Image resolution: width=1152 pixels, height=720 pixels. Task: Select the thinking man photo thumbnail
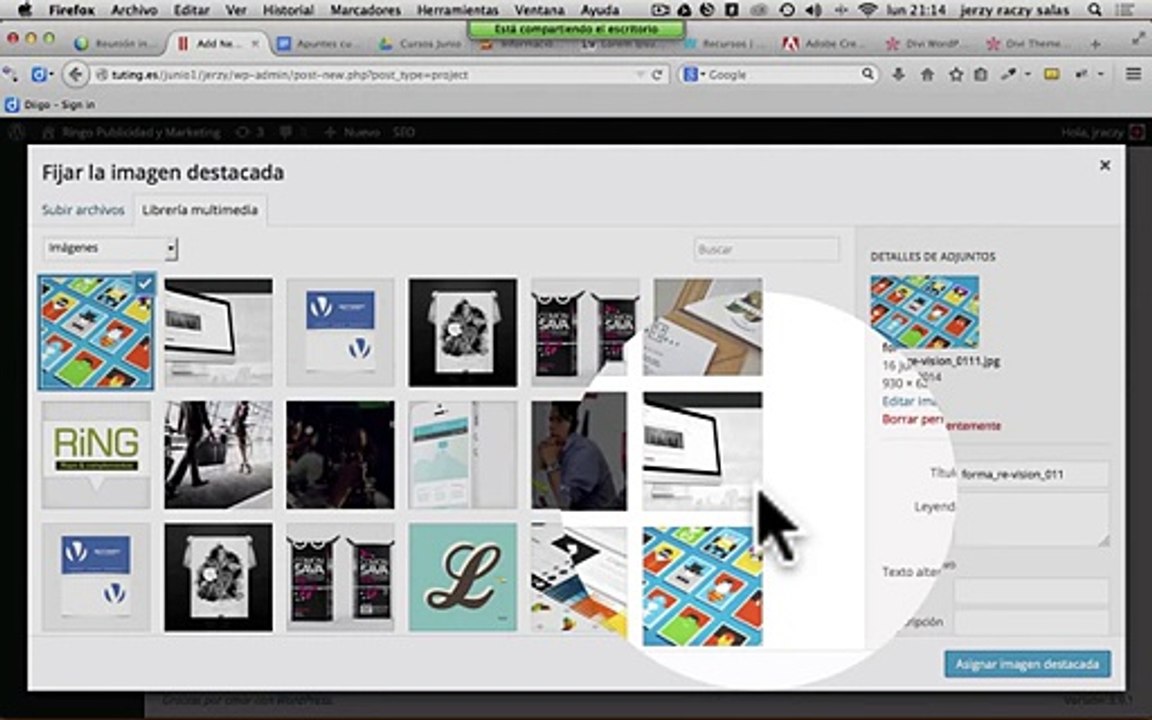point(580,455)
